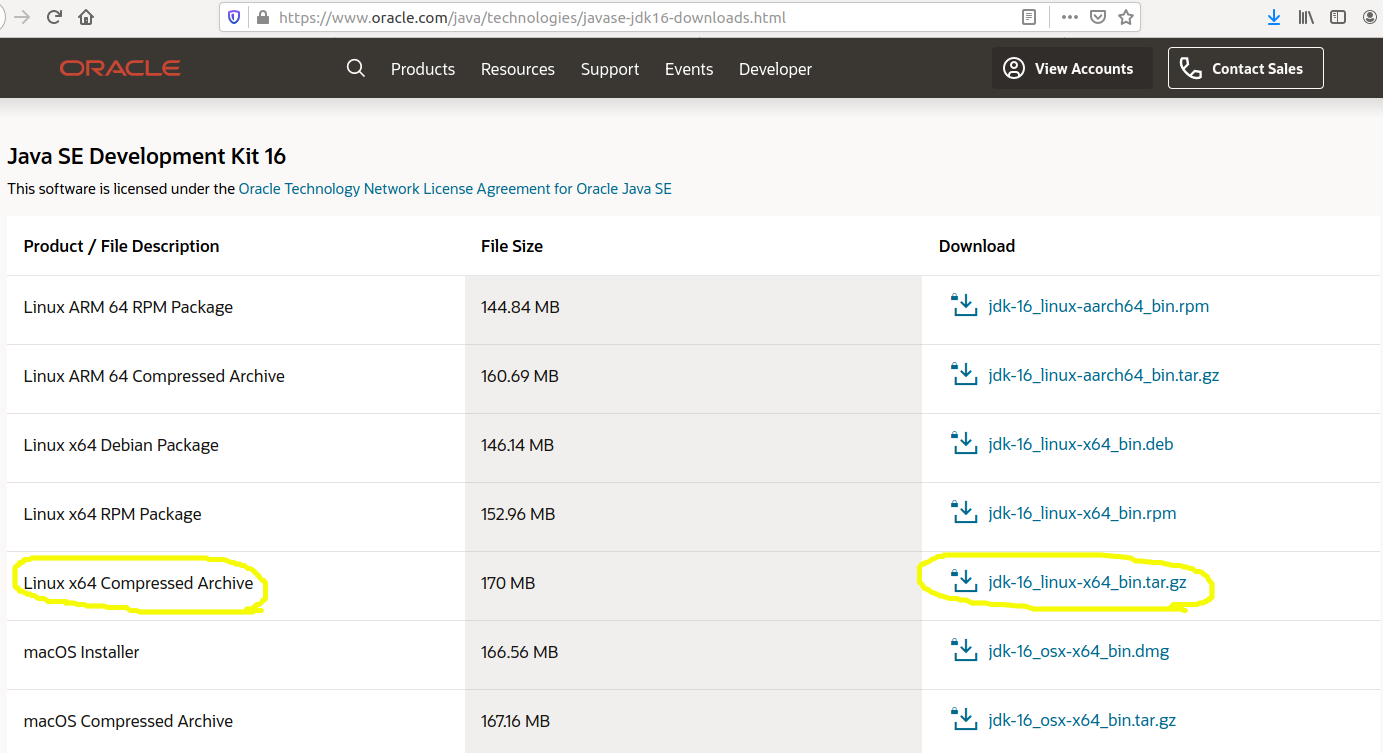Go to the browser home page icon
The image size is (1383, 753).
point(86,17)
